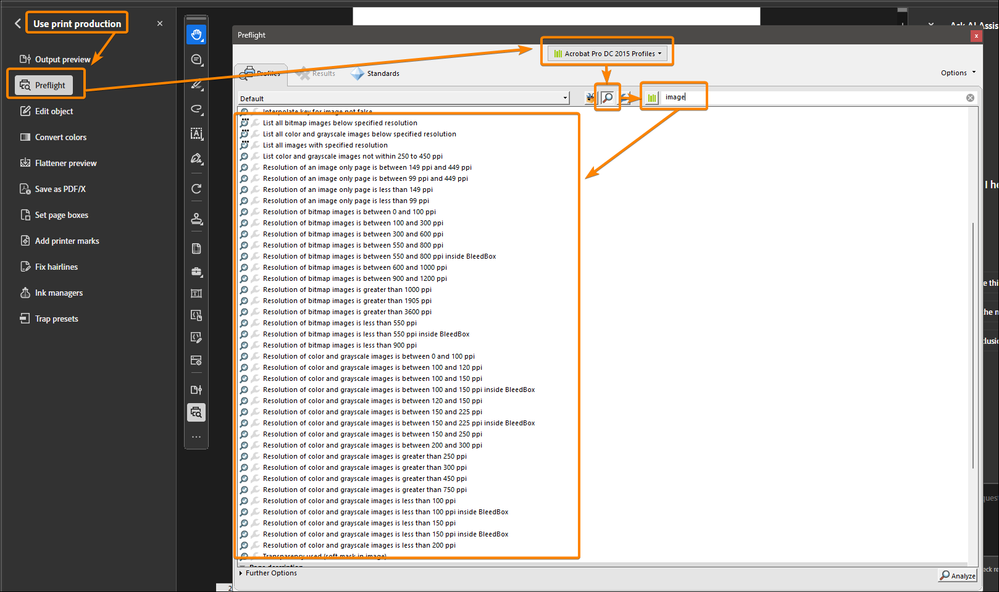Select the Hand tool in toolbar
This screenshot has width=999, height=592.
click(196, 34)
